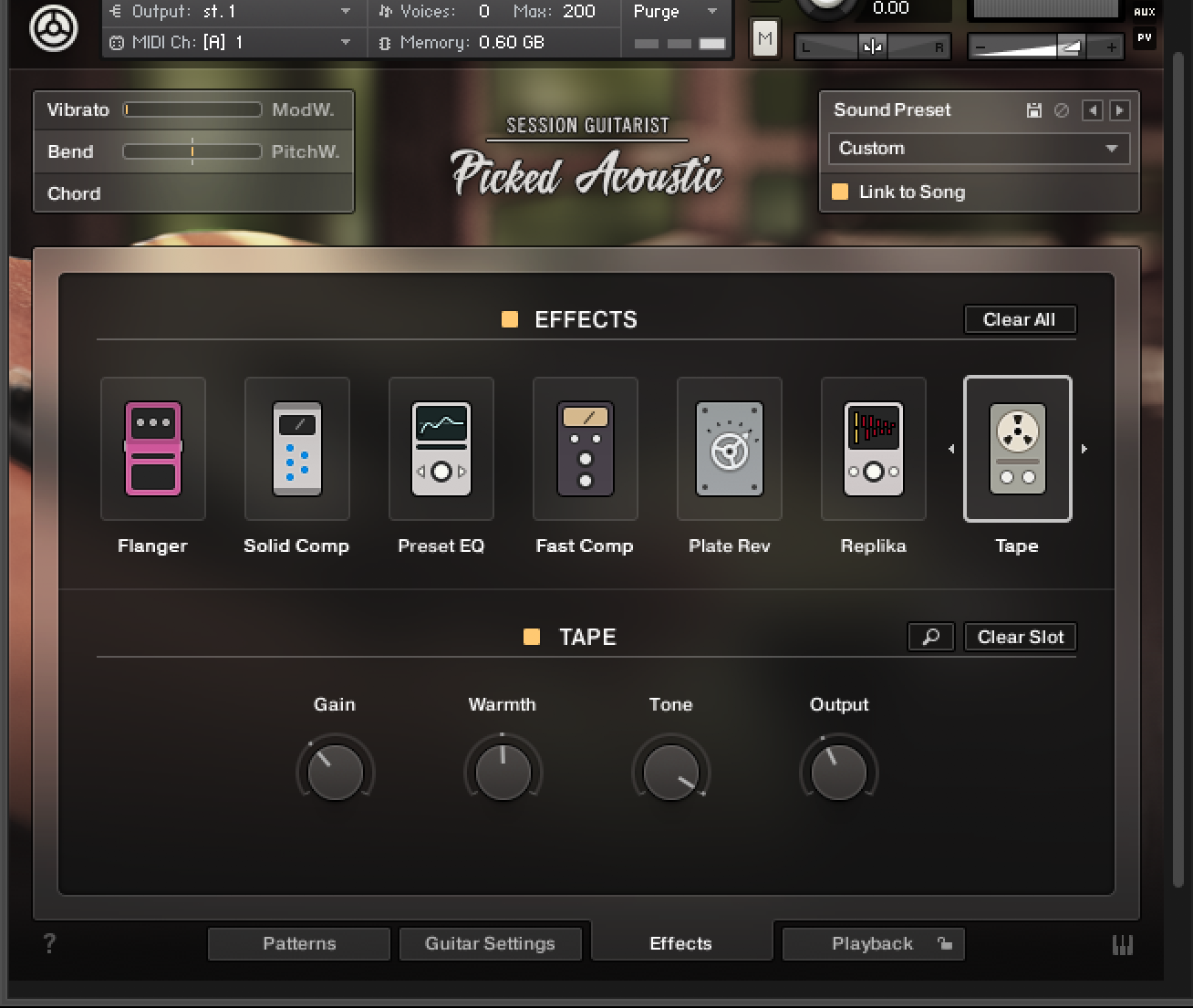Click the volume minus button
This screenshot has width=1193, height=1008.
click(980, 47)
